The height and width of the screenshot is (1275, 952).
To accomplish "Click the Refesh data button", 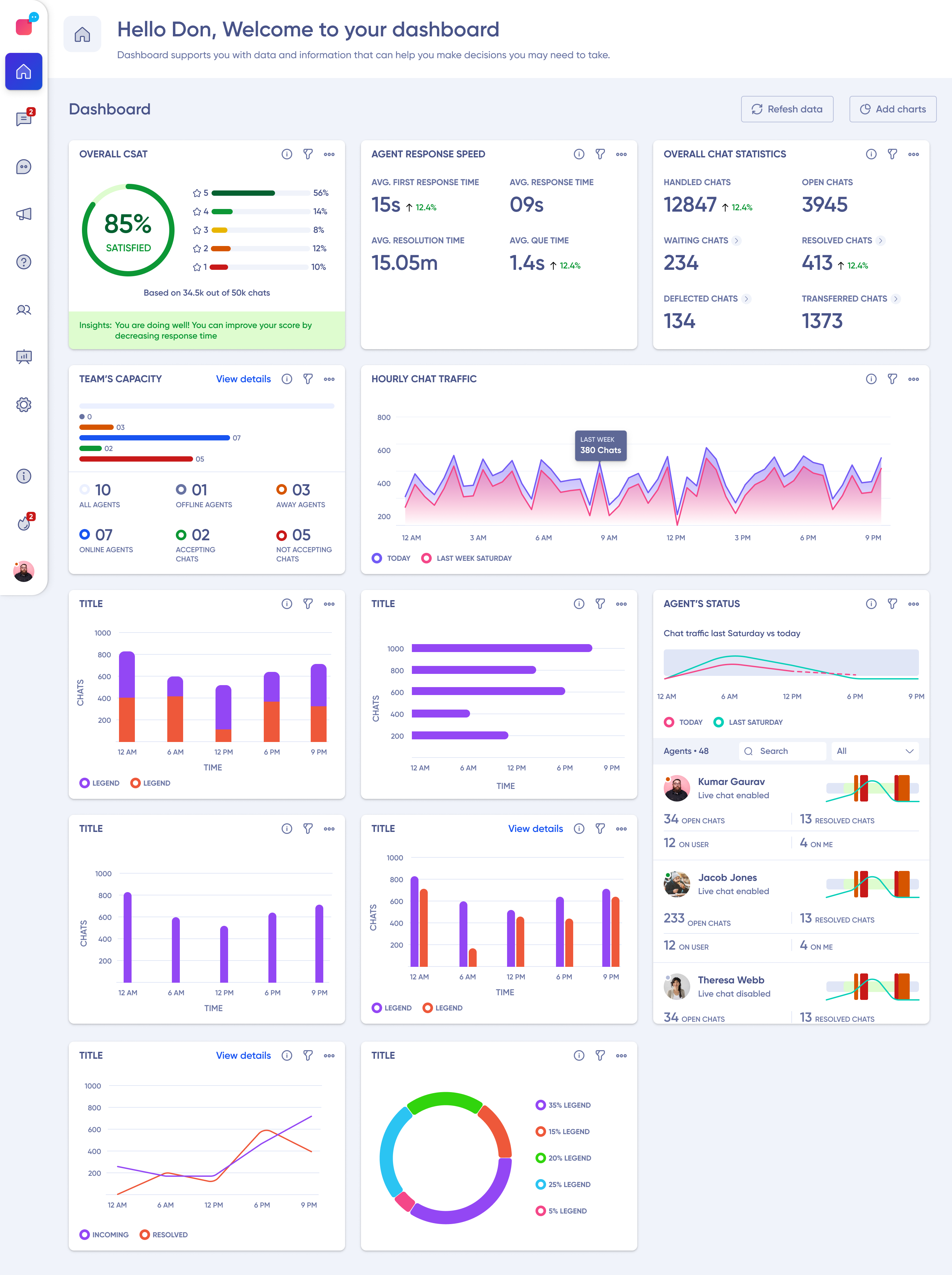I will click(787, 109).
